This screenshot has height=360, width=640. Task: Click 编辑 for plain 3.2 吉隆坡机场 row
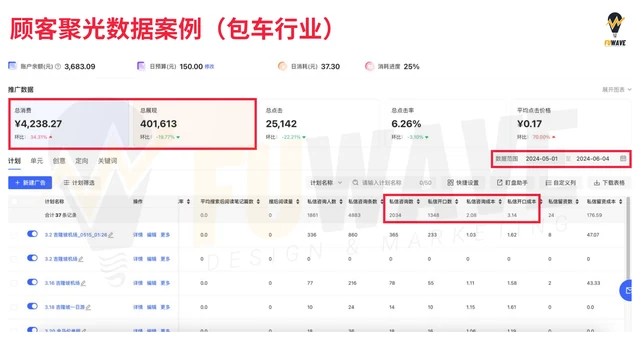click(x=151, y=259)
